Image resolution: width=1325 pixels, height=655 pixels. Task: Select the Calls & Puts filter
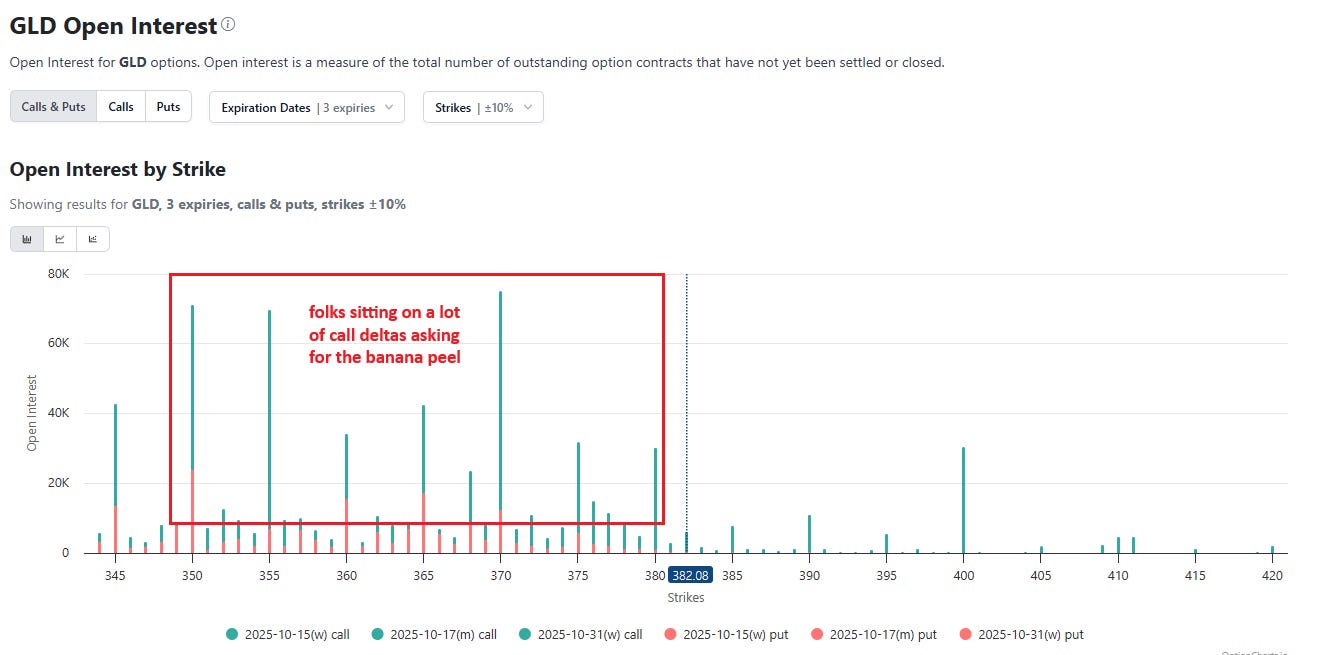pyautogui.click(x=54, y=107)
